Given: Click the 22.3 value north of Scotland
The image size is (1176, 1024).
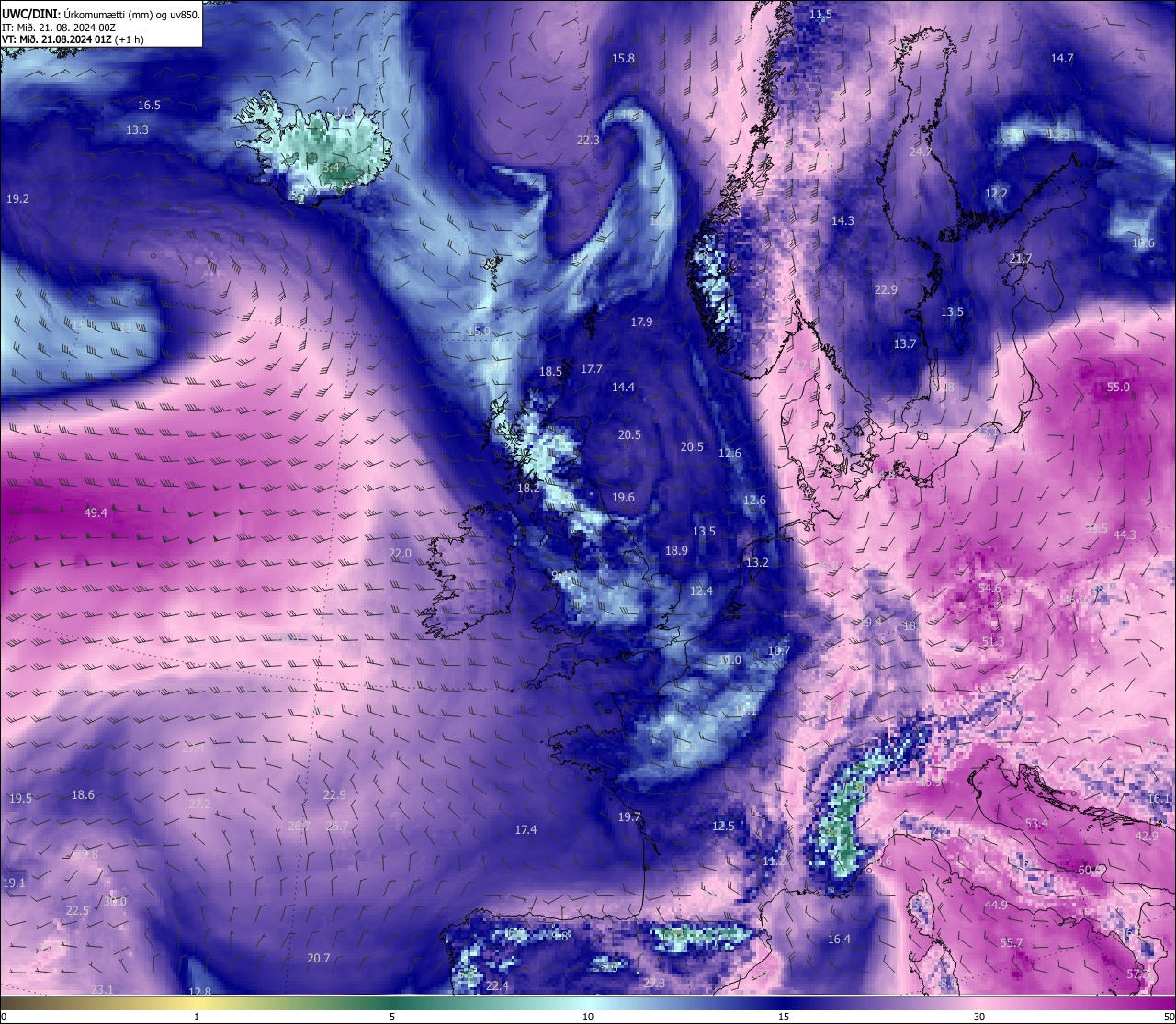Looking at the screenshot, I should coord(588,141).
